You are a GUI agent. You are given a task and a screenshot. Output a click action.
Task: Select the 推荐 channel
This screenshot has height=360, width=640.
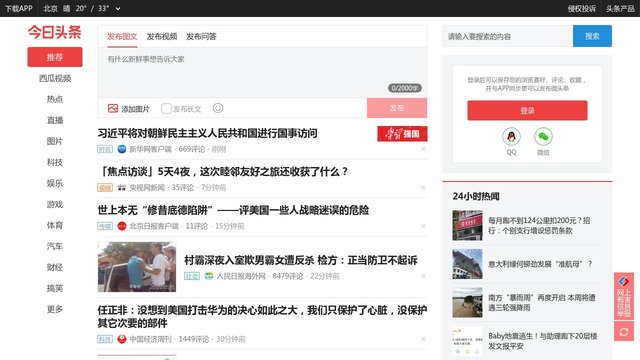55,57
